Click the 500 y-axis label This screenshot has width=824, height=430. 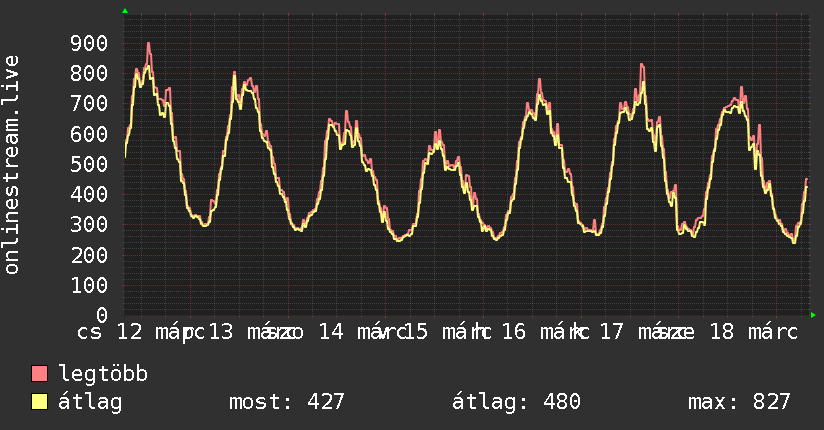[89, 165]
